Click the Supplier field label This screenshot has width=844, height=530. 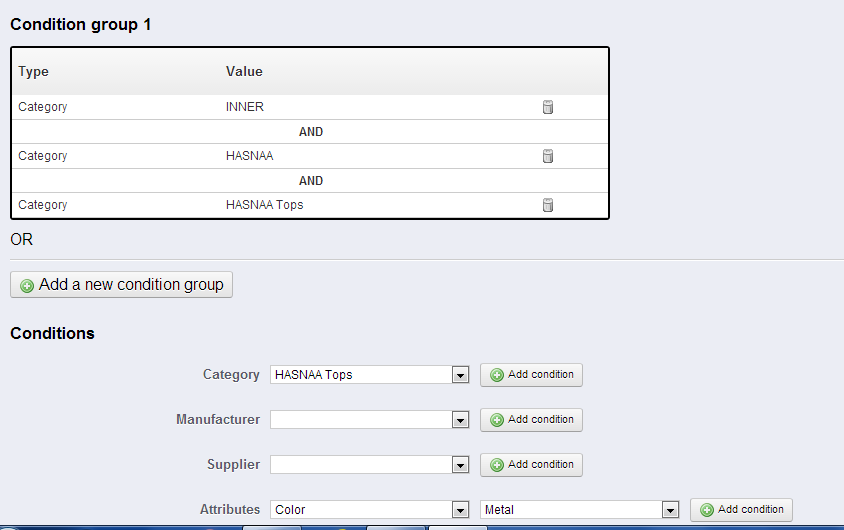pyautogui.click(x=234, y=465)
